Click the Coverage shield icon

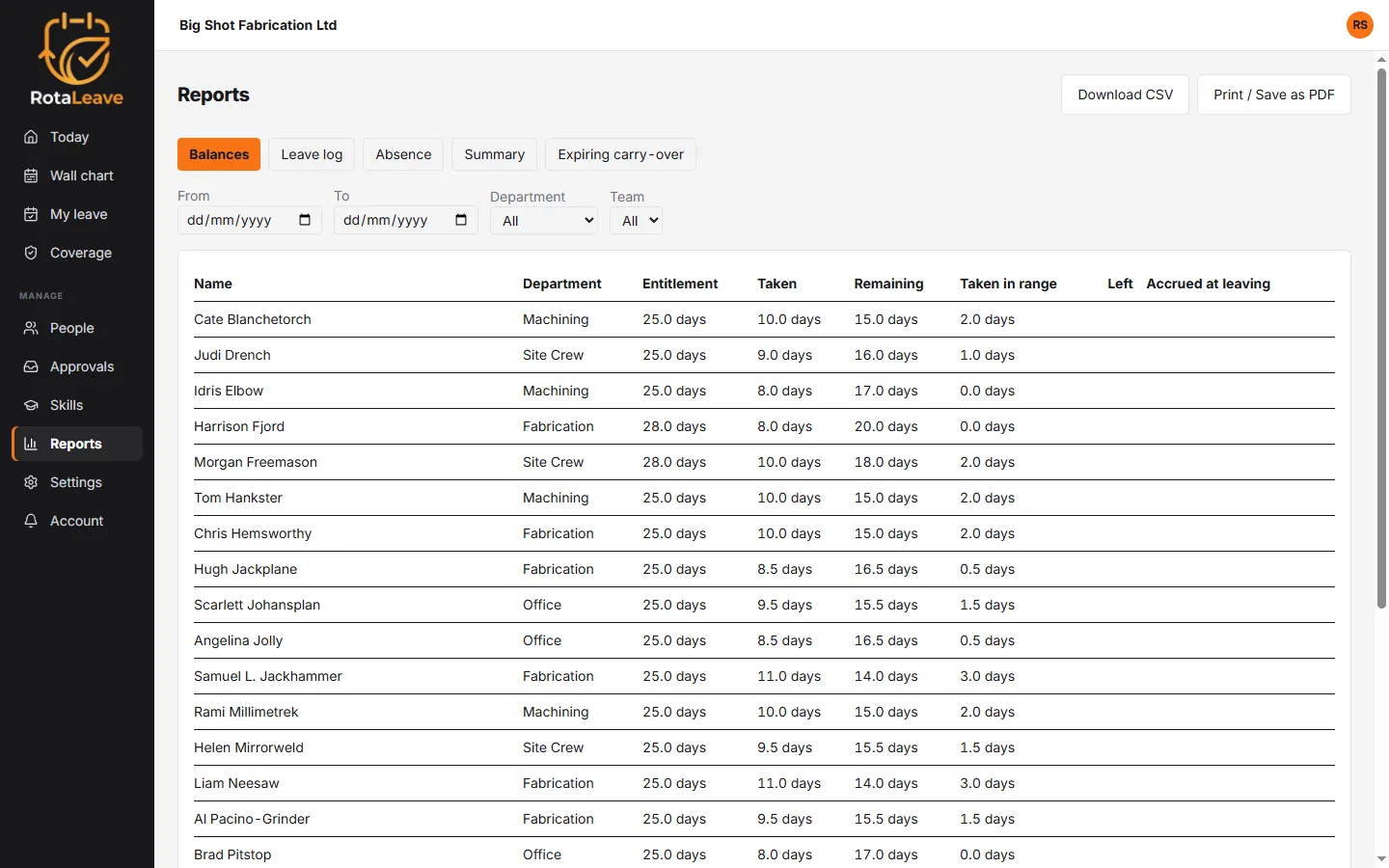pyautogui.click(x=31, y=253)
